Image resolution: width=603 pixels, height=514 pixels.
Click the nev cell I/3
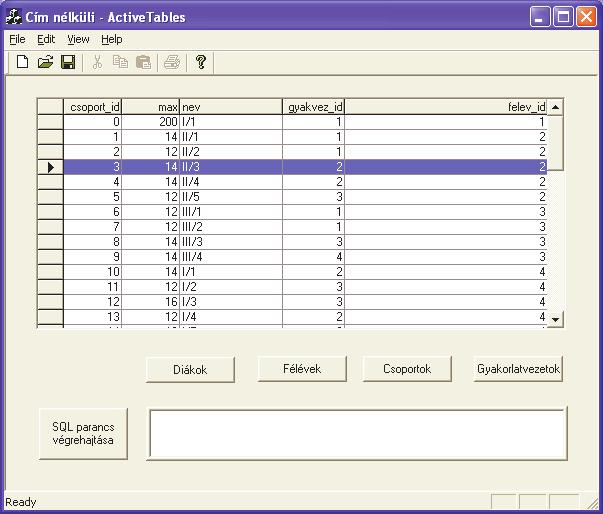[x=231, y=302]
